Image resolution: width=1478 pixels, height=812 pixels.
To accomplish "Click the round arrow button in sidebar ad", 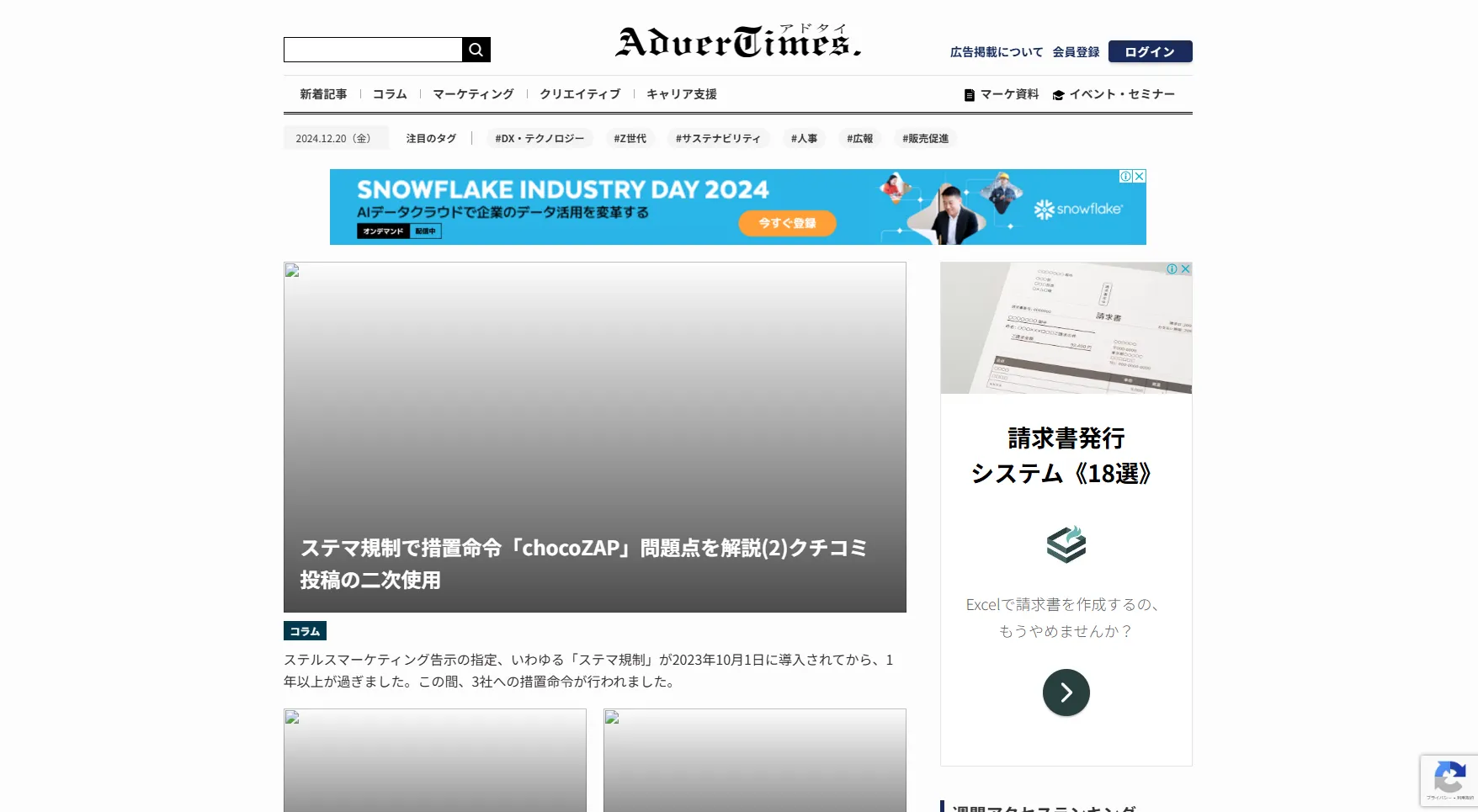I will click(1066, 693).
